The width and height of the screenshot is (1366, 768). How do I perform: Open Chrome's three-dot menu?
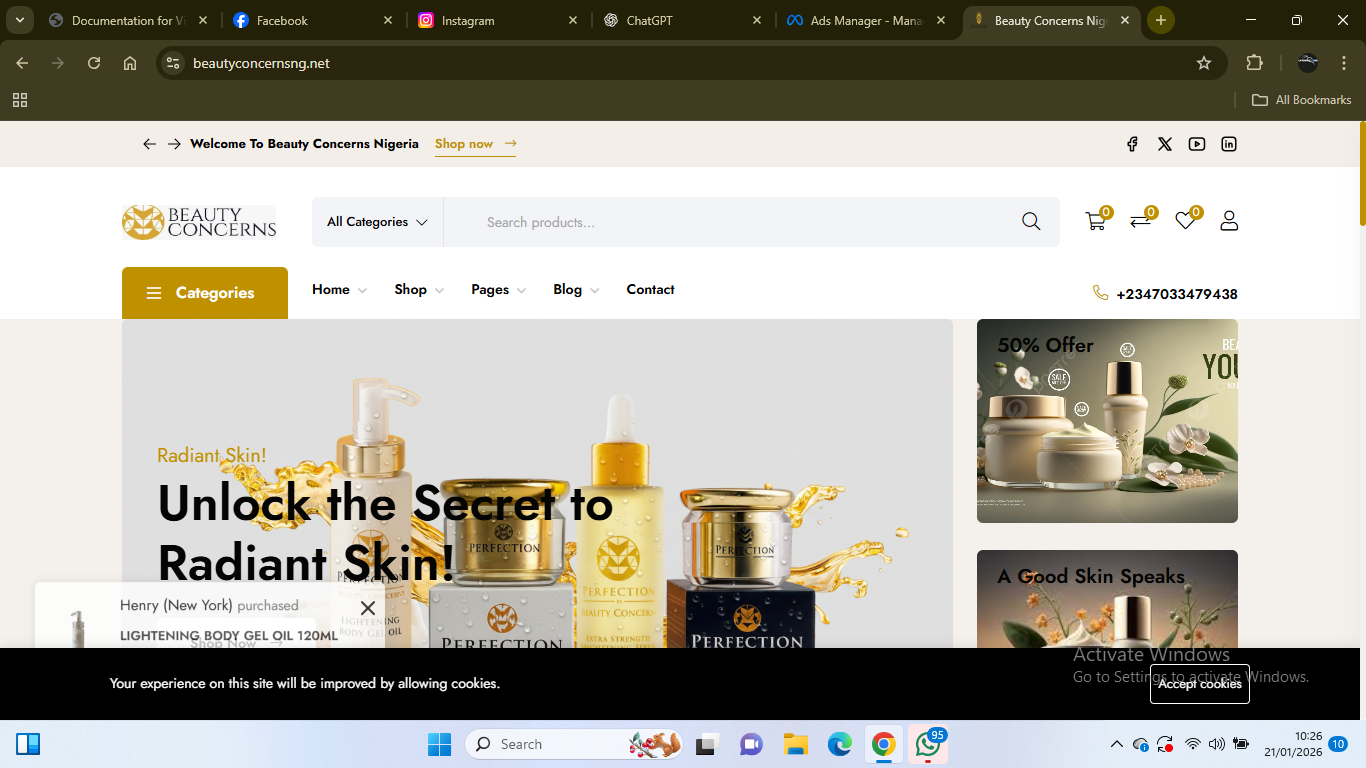(1344, 63)
